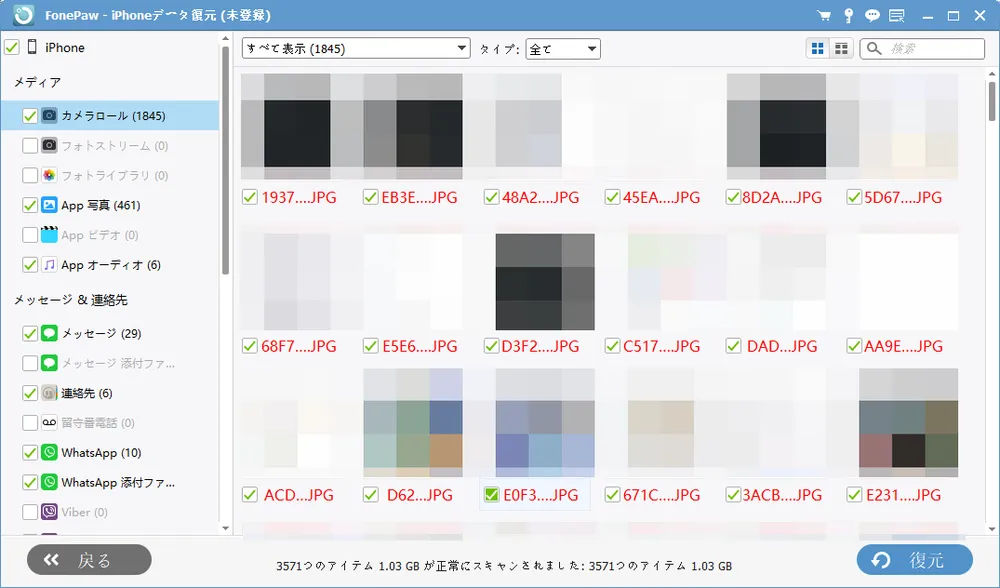Click the FonePaw logo icon
This screenshot has height=588, width=1000.
(24, 15)
